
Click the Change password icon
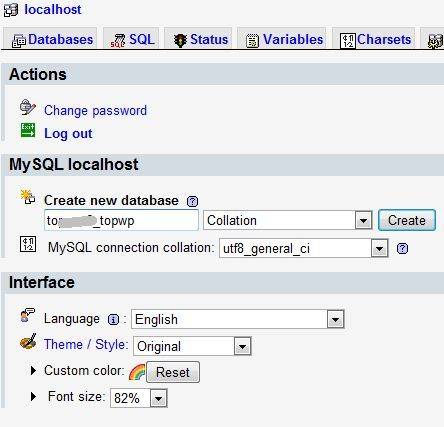click(28, 107)
